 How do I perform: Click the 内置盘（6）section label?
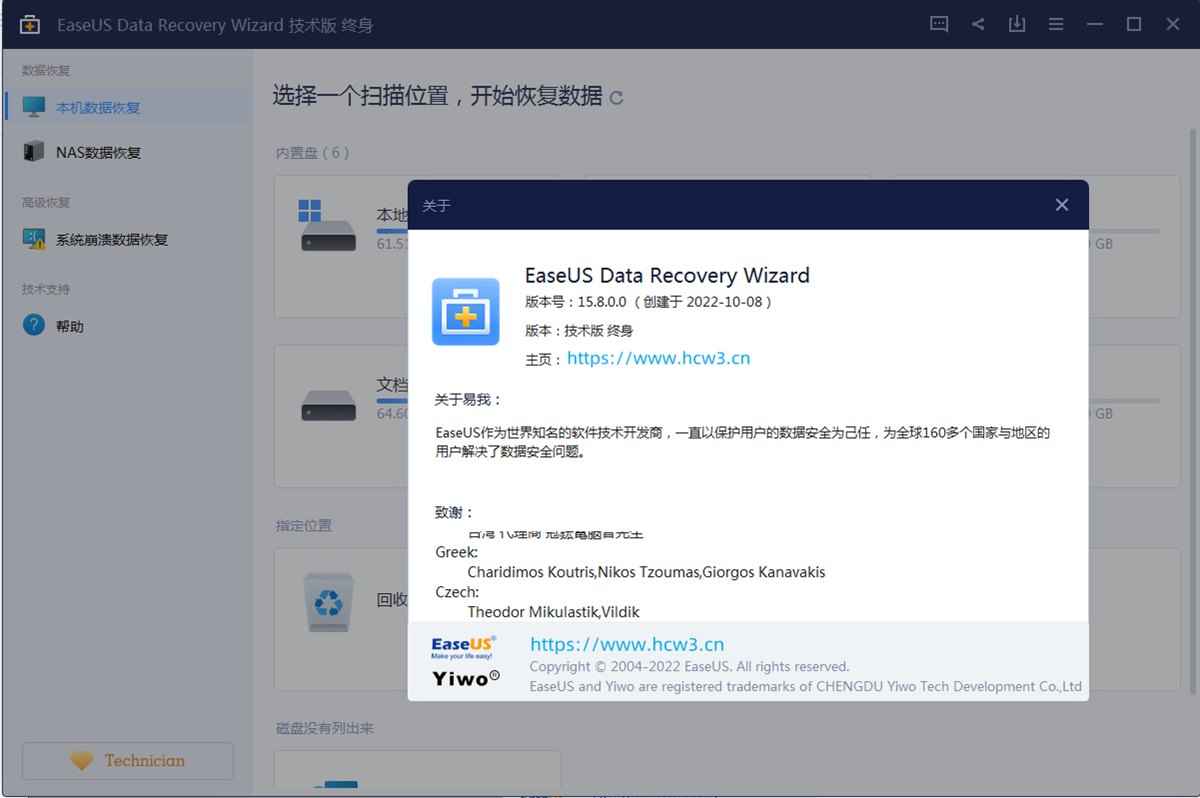pos(313,153)
